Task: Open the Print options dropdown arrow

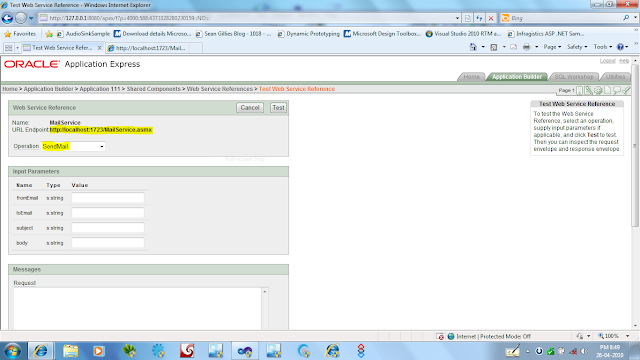Action: point(536,47)
